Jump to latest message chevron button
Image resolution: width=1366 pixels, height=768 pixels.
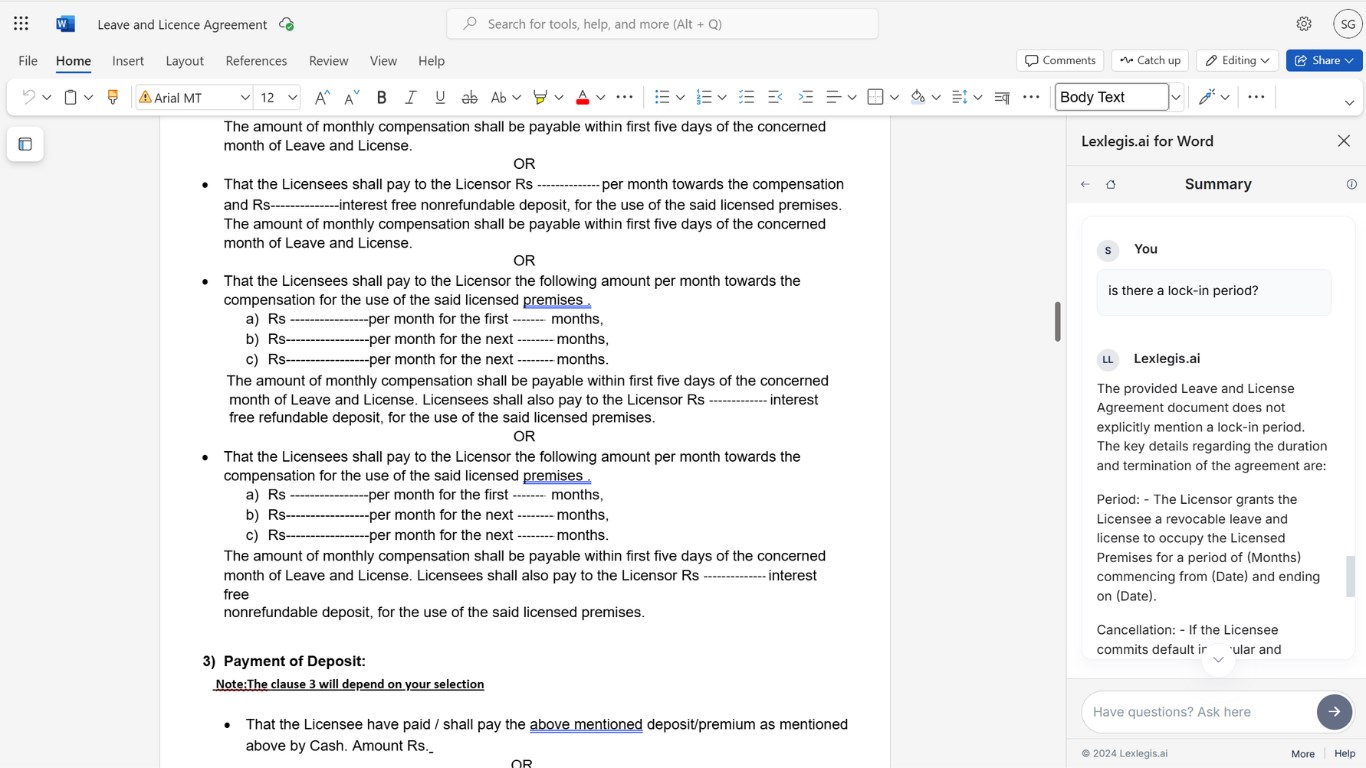click(1217, 658)
